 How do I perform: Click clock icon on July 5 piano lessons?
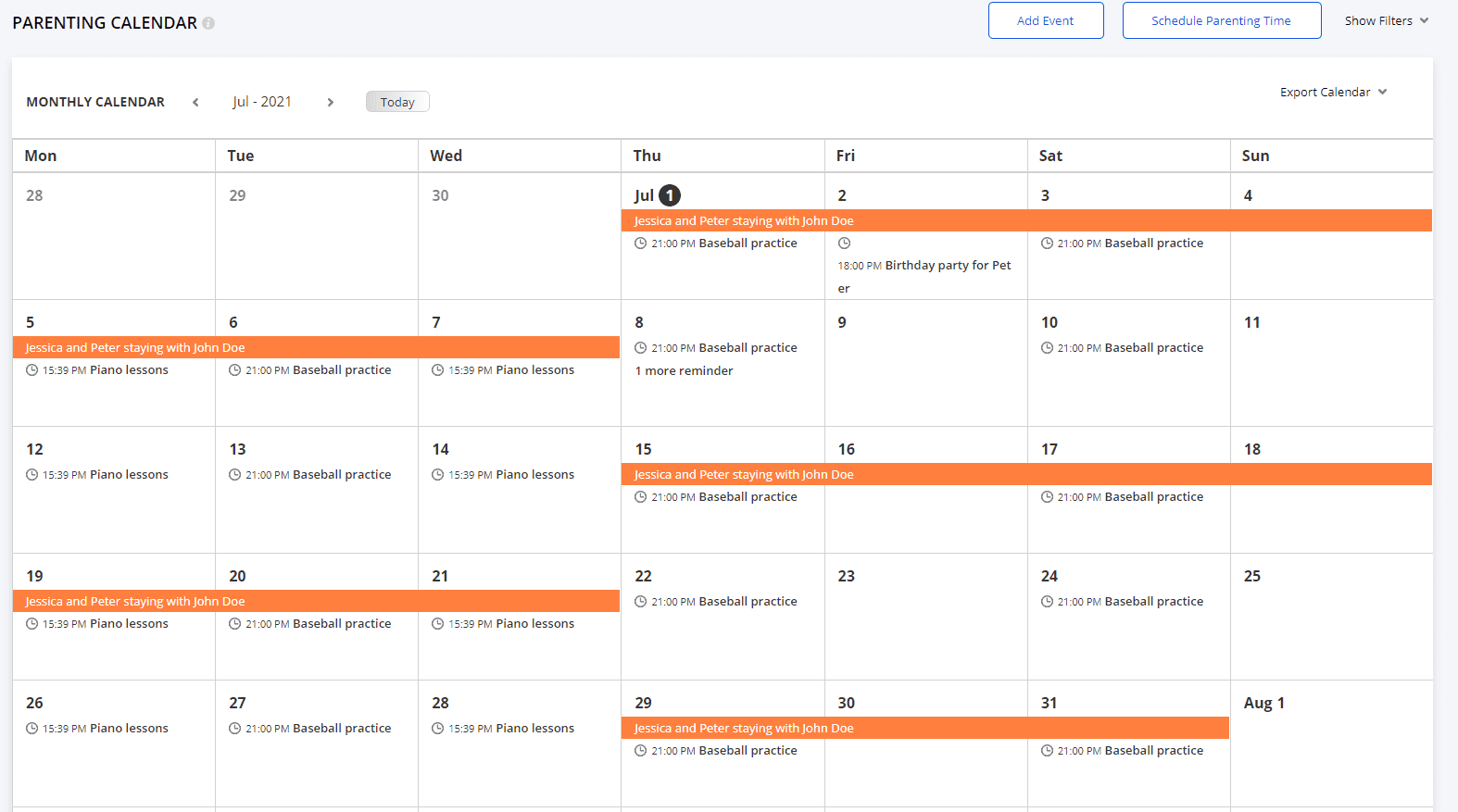pos(31,370)
